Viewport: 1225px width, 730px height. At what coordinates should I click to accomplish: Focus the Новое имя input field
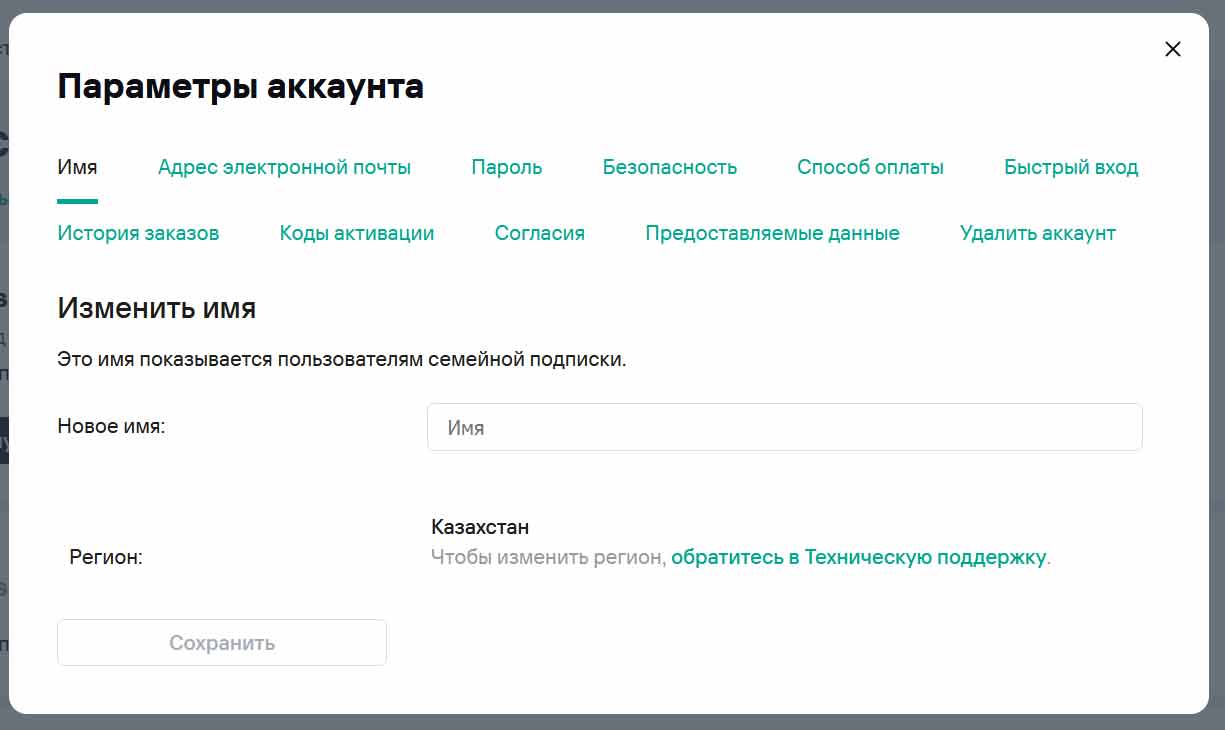point(784,427)
